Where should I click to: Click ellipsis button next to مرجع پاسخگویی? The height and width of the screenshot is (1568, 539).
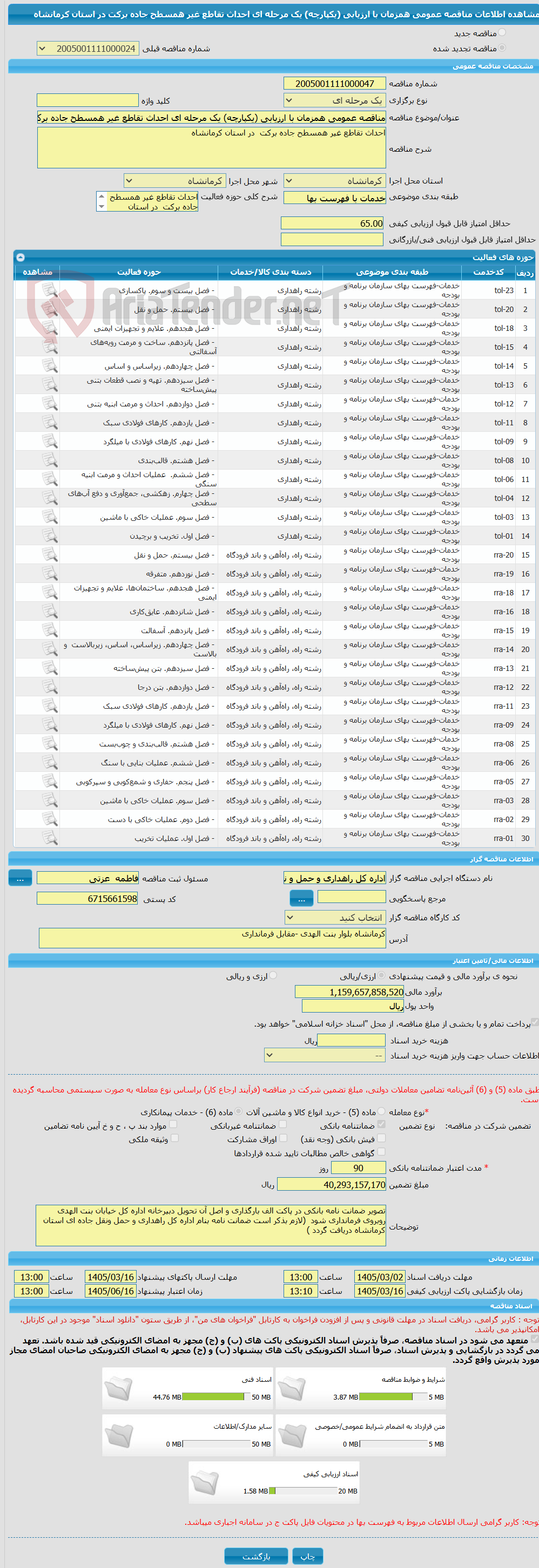coord(301,898)
